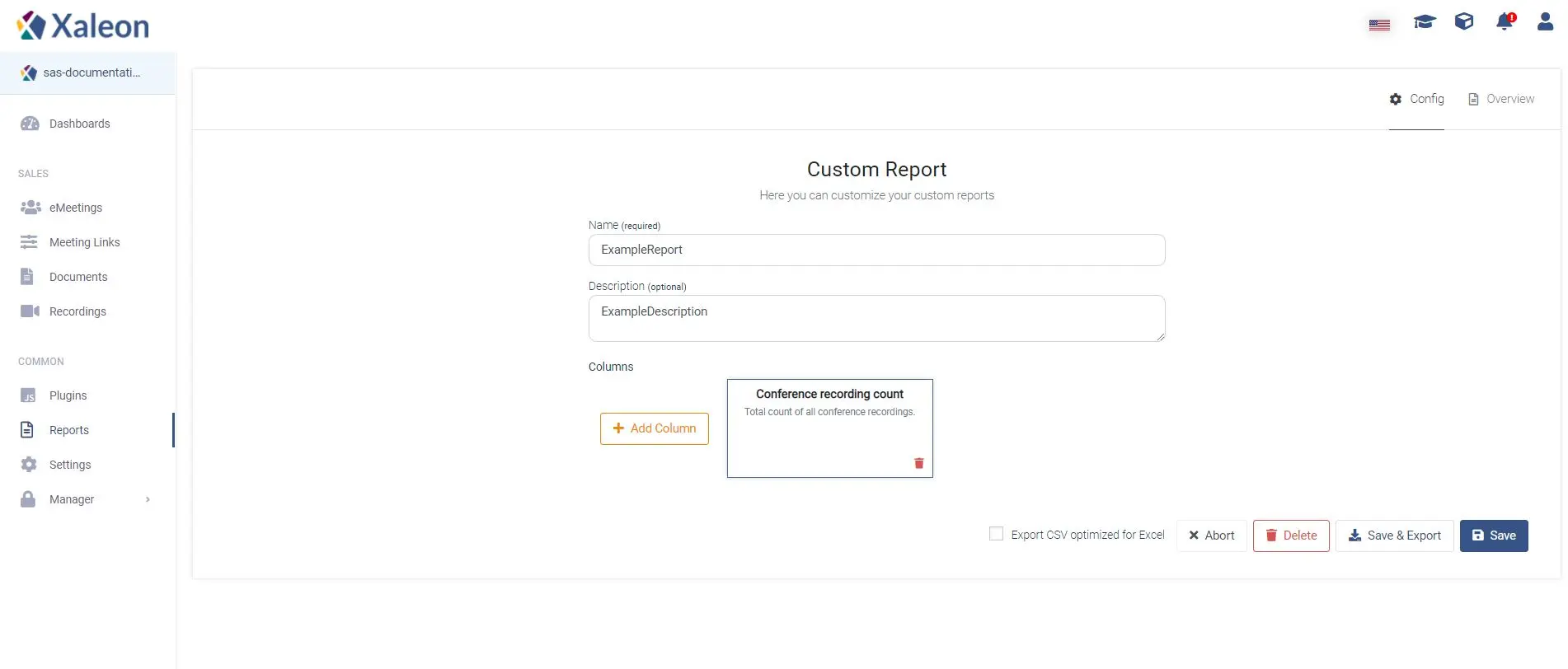This screenshot has height=669, width=1568.
Task: Click the Plugins JS icon
Action: point(28,395)
